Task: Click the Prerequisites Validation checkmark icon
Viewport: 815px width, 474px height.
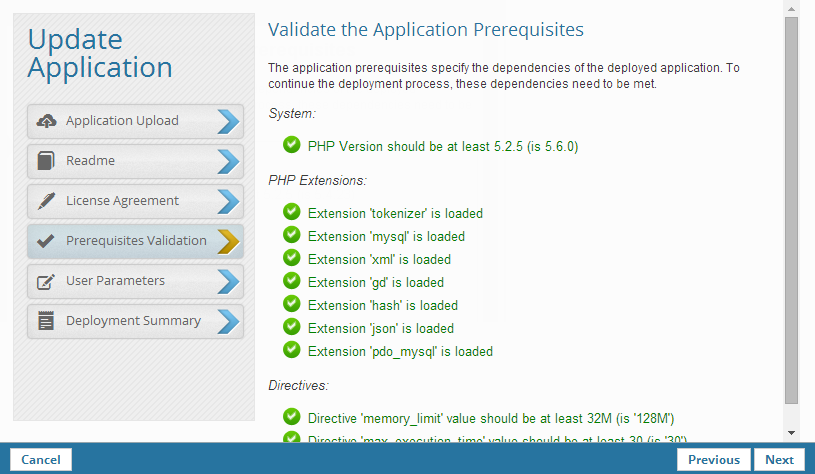Action: tap(46, 241)
